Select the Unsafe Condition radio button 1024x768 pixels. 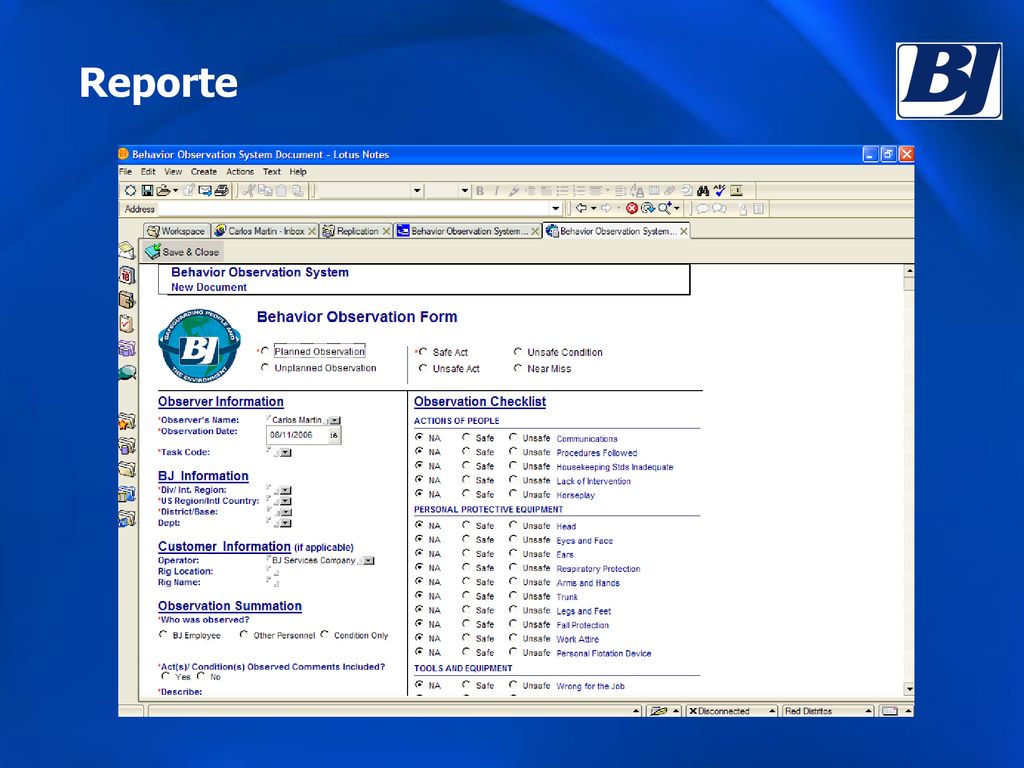tap(518, 352)
